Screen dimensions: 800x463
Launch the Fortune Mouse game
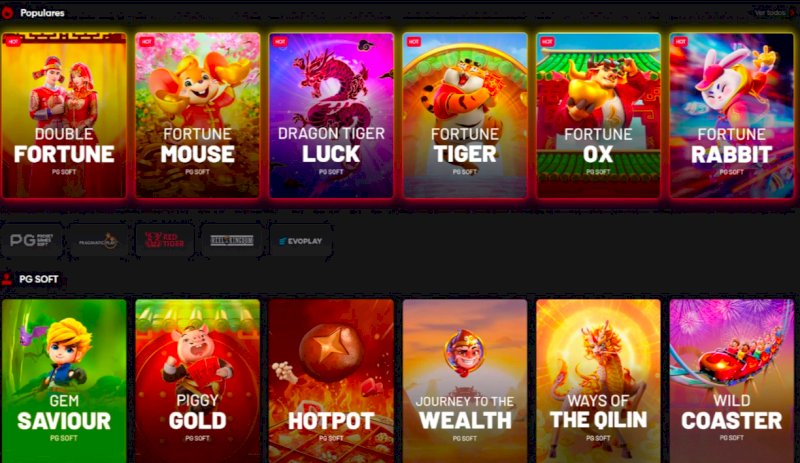(197, 115)
